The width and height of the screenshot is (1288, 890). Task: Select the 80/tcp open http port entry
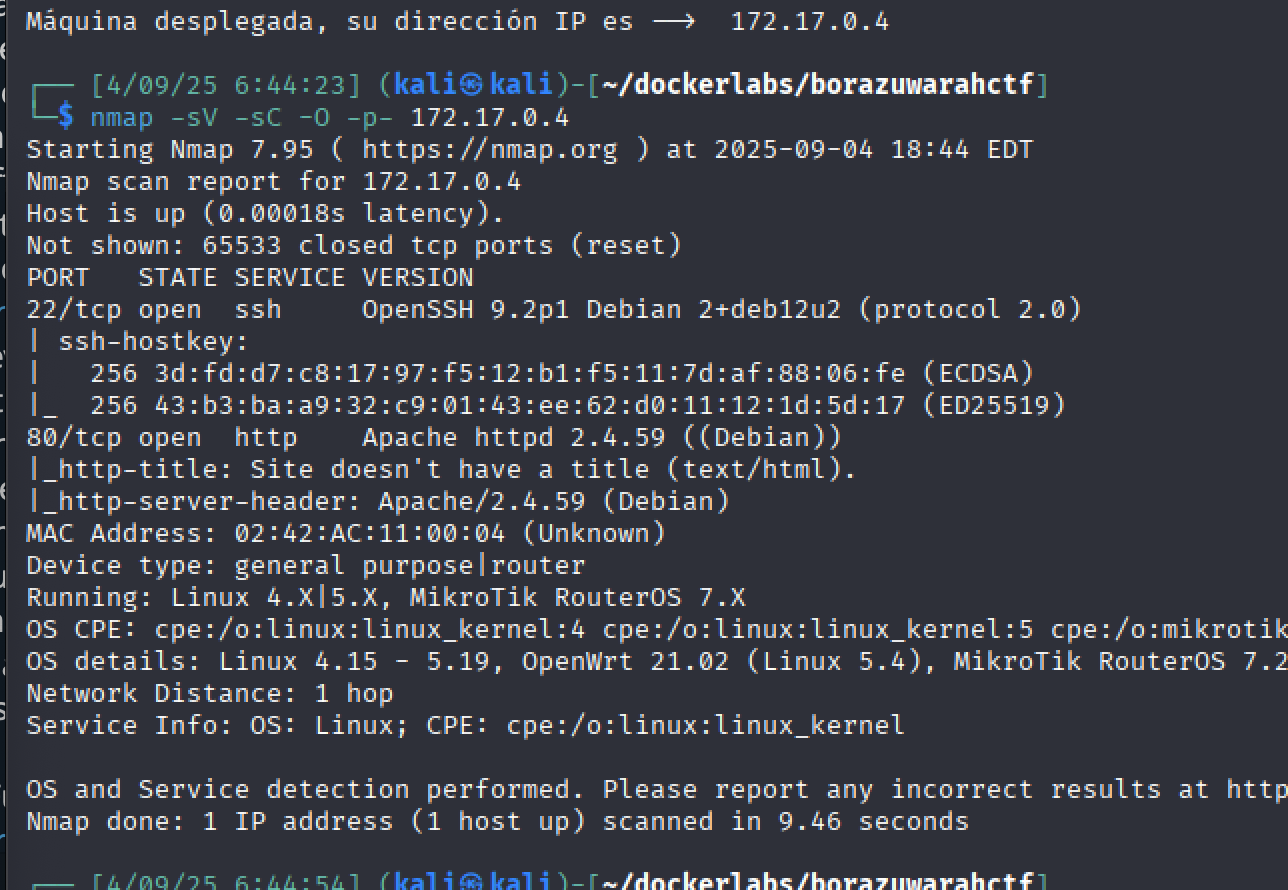click(x=161, y=438)
